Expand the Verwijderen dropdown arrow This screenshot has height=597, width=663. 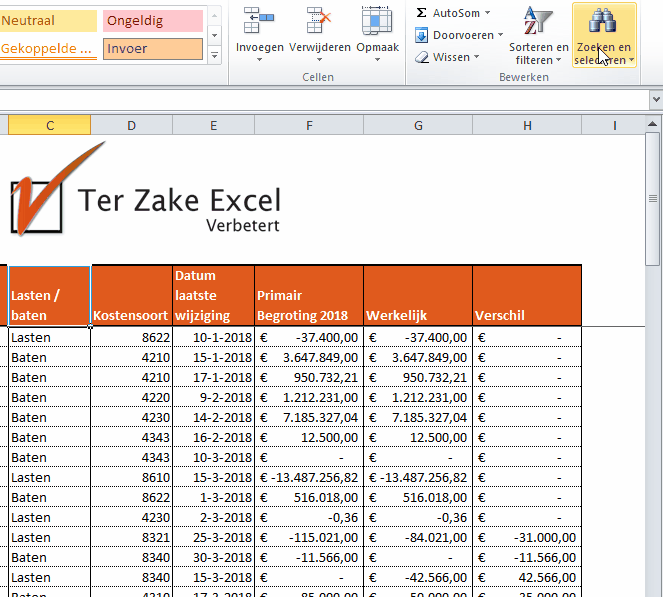319,60
